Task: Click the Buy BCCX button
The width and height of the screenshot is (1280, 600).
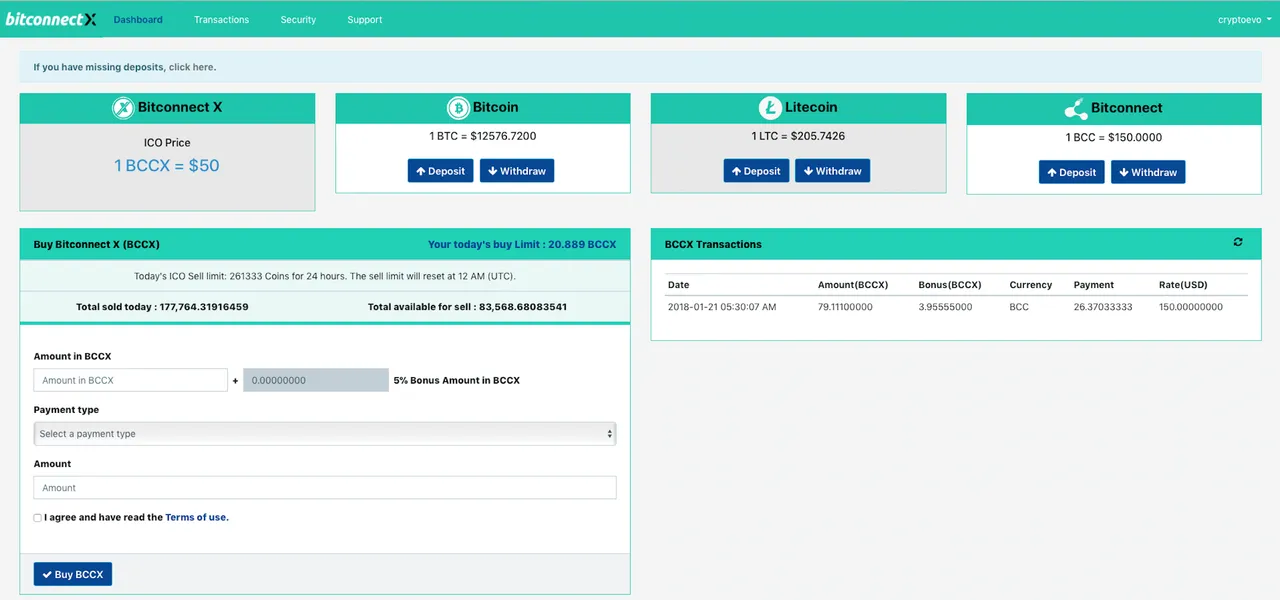Action: (73, 574)
